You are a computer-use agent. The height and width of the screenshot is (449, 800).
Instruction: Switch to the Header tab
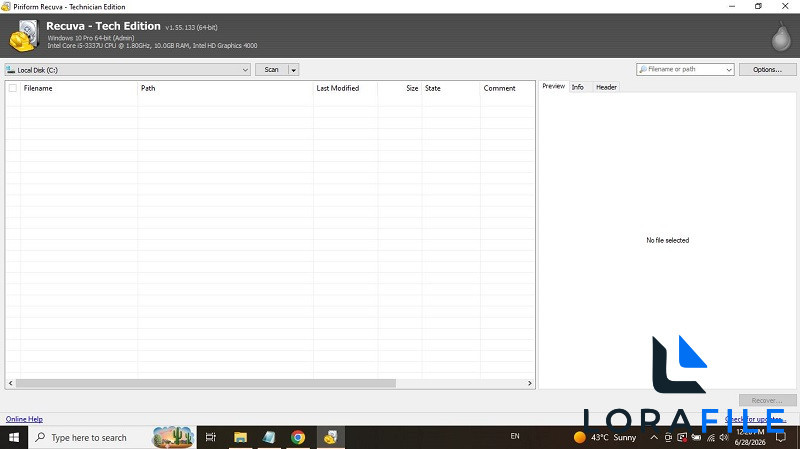pos(606,87)
